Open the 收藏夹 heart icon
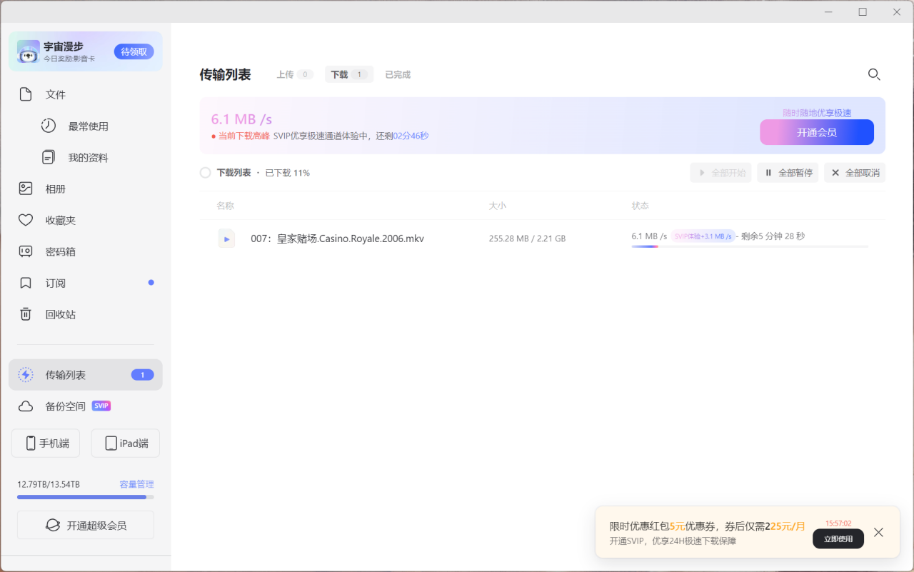914x572 pixels. pyautogui.click(x=25, y=220)
